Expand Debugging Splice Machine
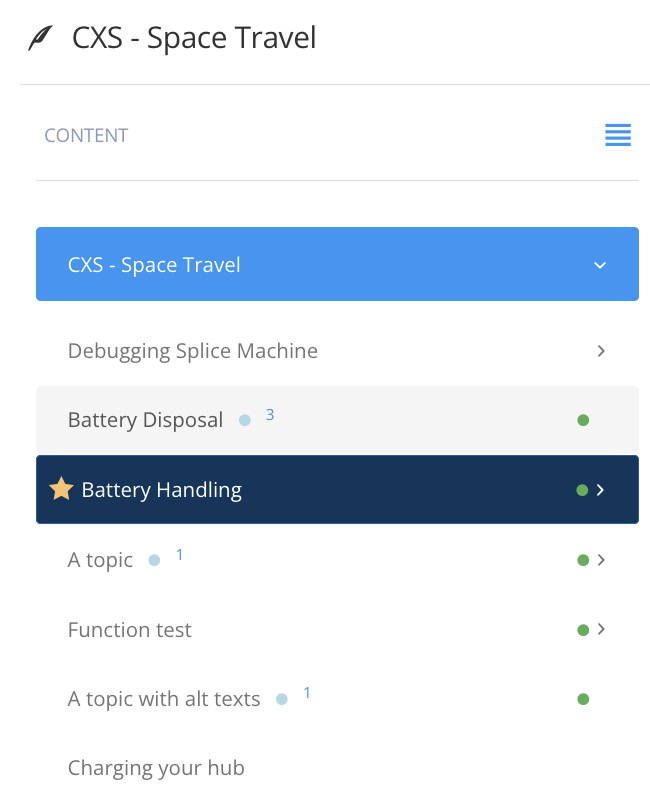This screenshot has width=650, height=802. [x=601, y=351]
